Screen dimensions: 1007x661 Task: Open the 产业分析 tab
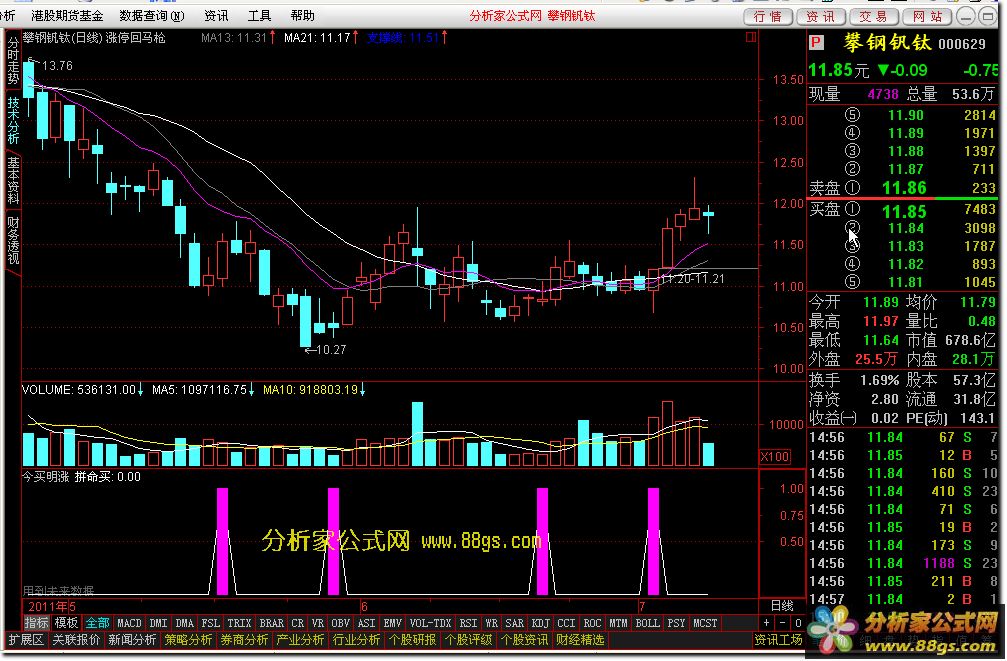tap(300, 639)
